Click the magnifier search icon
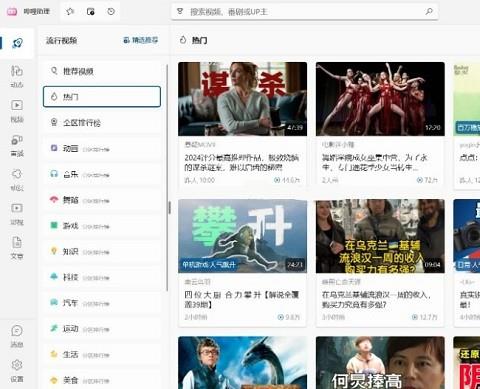 coord(429,12)
